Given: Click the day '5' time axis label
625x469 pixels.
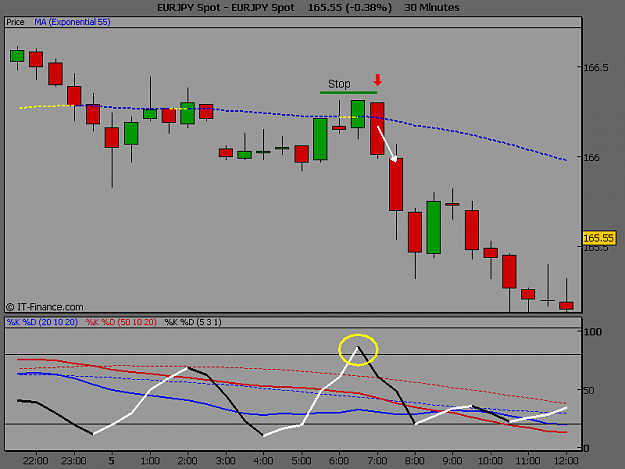Looking at the screenshot, I should [x=112, y=461].
